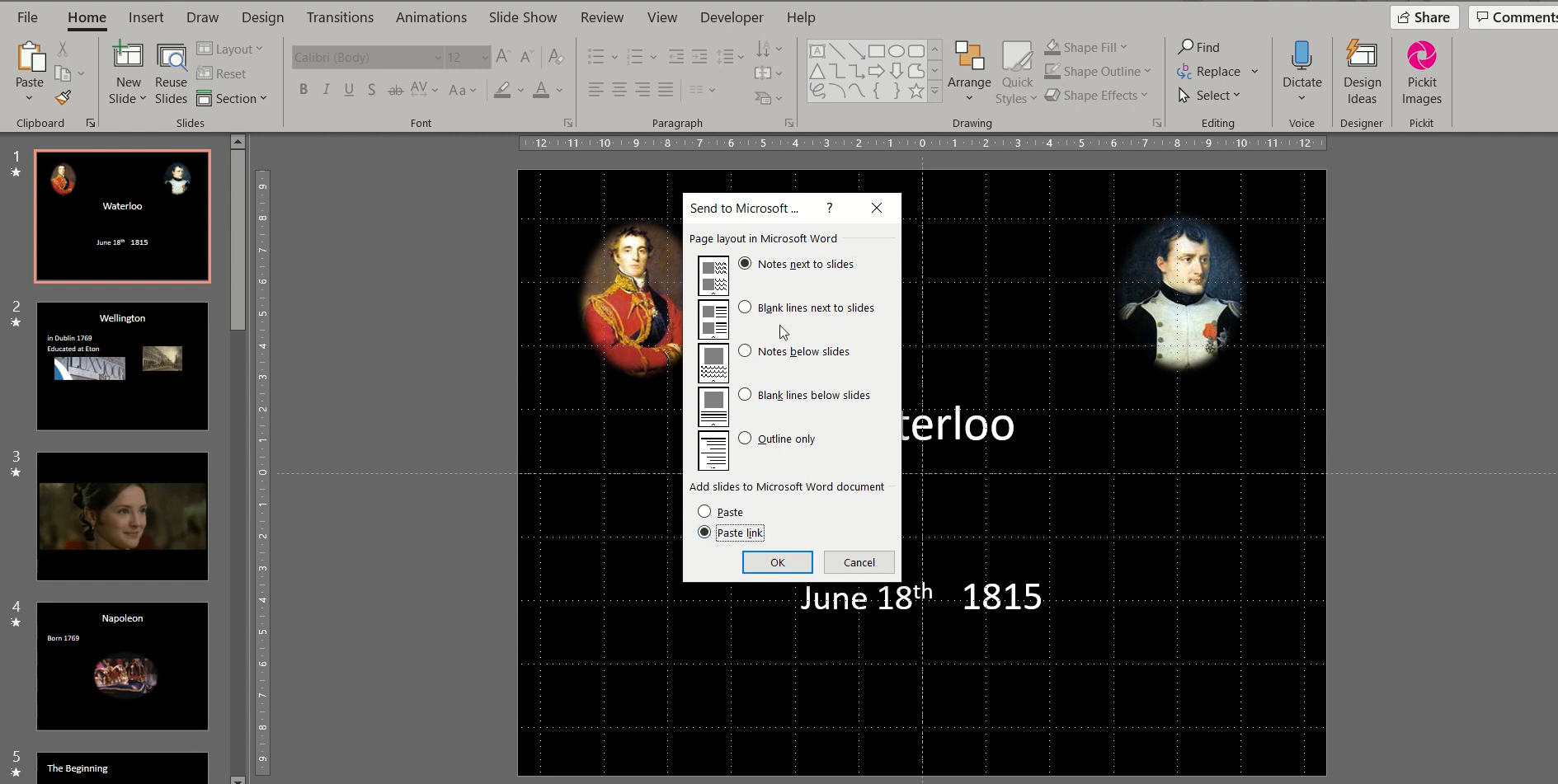
Task: Select Notes next to slides option
Action: 745,264
